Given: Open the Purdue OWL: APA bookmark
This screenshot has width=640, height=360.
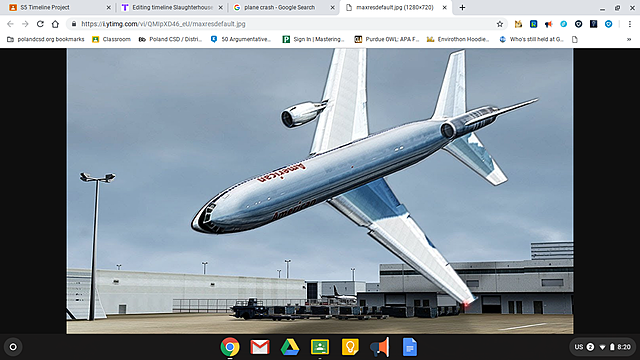Looking at the screenshot, I should tap(387, 39).
